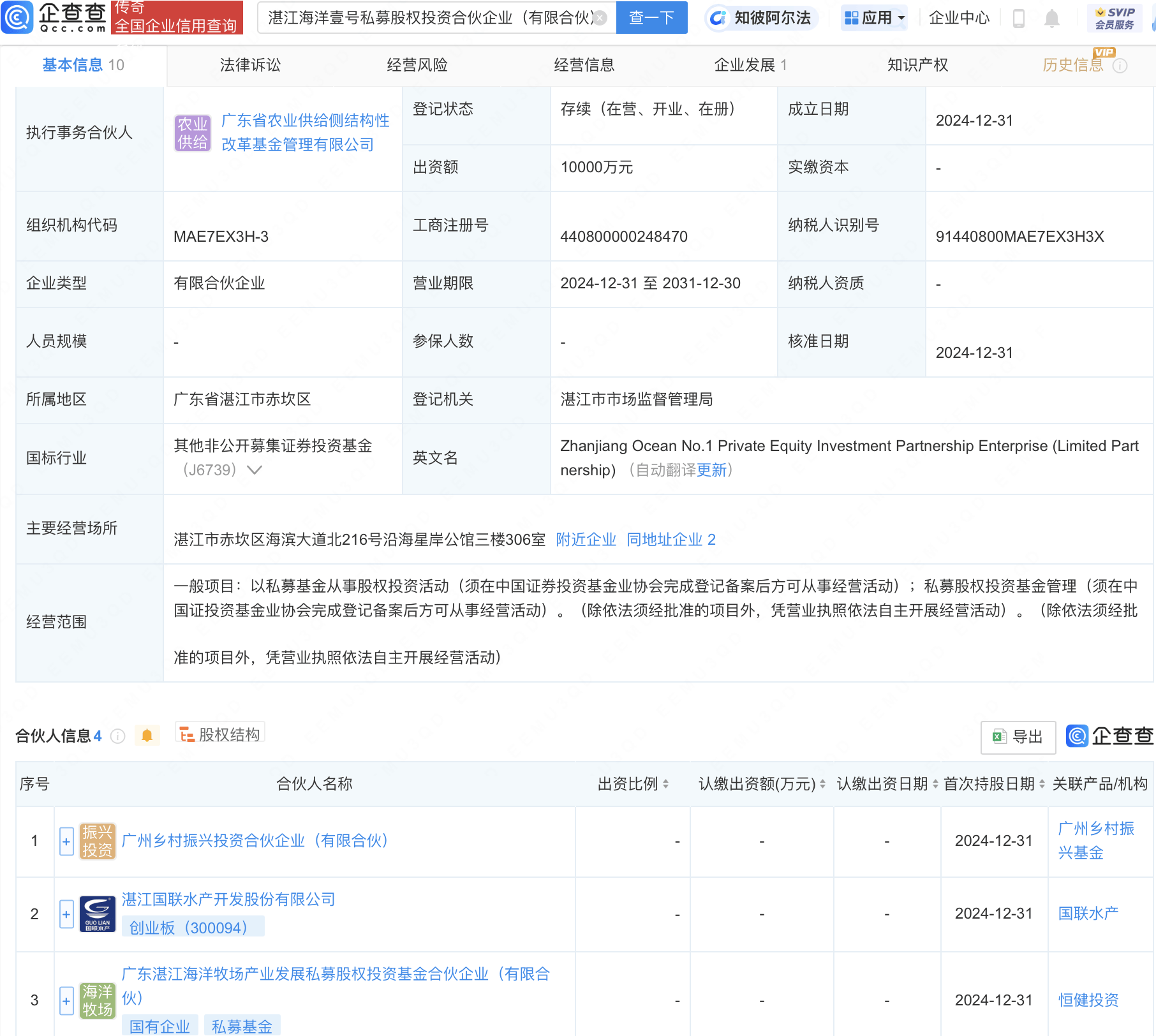Open 国联水产 related product link
Viewport: 1156px width, 1036px height.
click(x=1088, y=914)
